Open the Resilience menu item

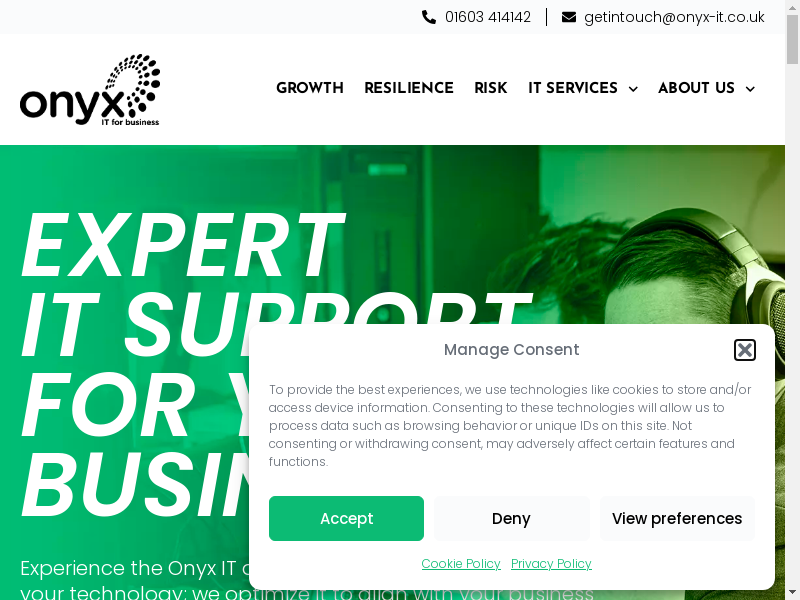(x=409, y=88)
